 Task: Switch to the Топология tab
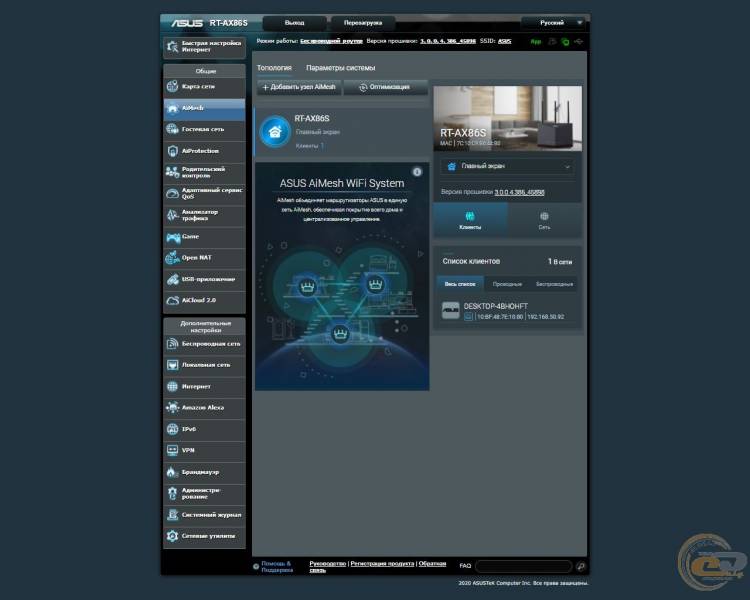coord(274,68)
